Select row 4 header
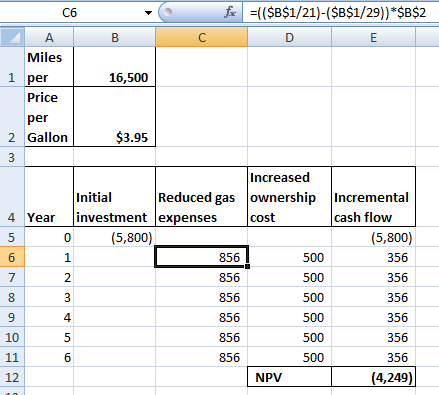 pyautogui.click(x=12, y=197)
